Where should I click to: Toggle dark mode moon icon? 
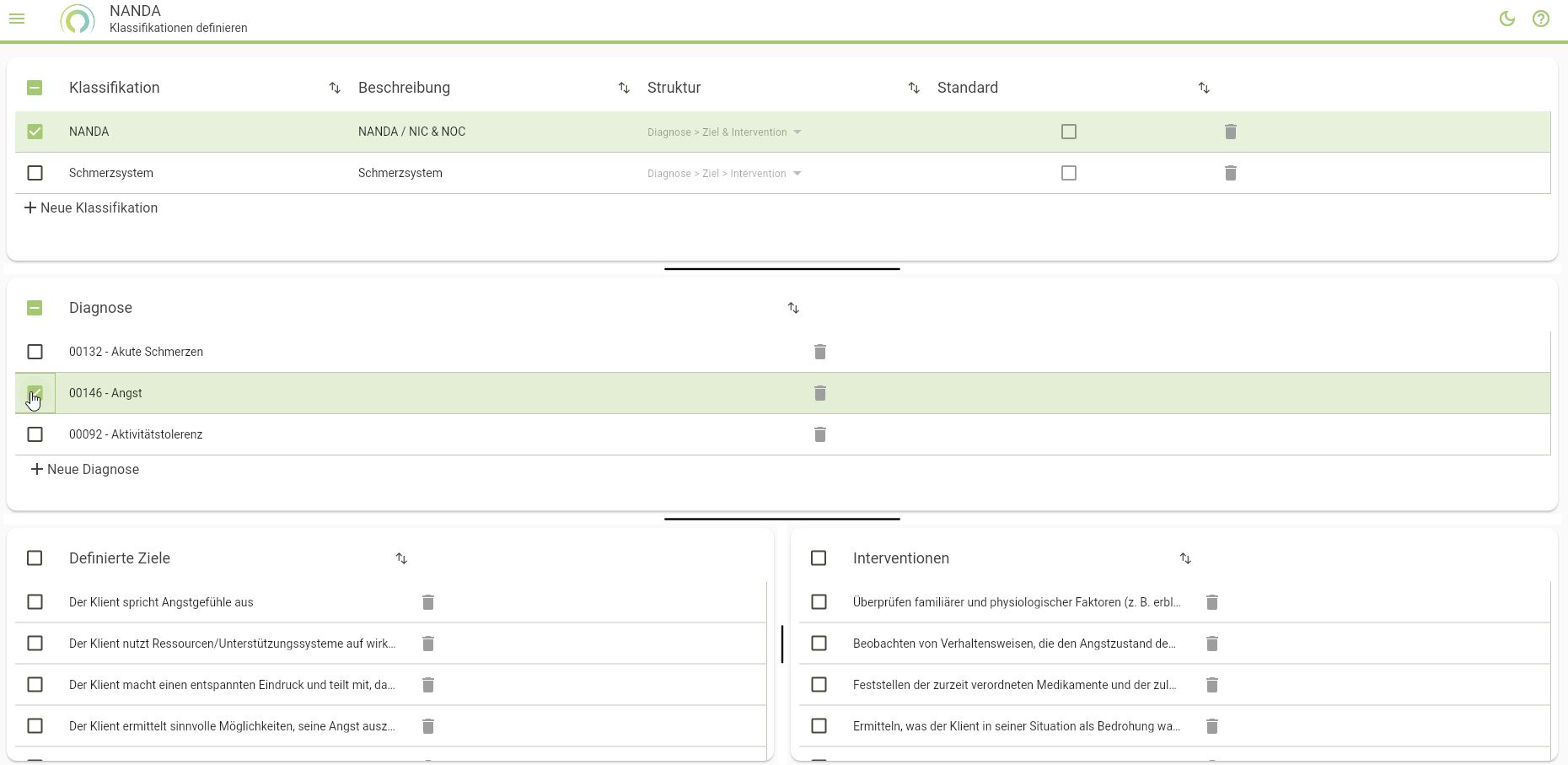pyautogui.click(x=1507, y=19)
